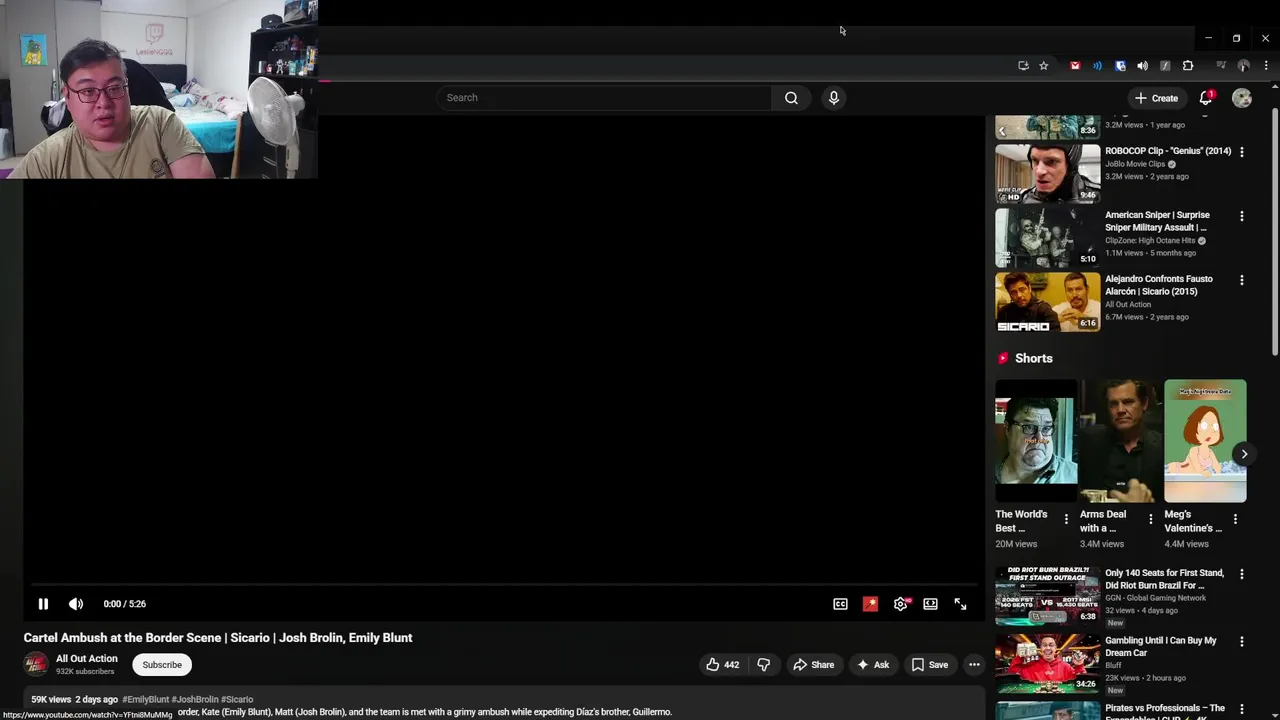Click the #Sicario hashtag

(x=237, y=700)
